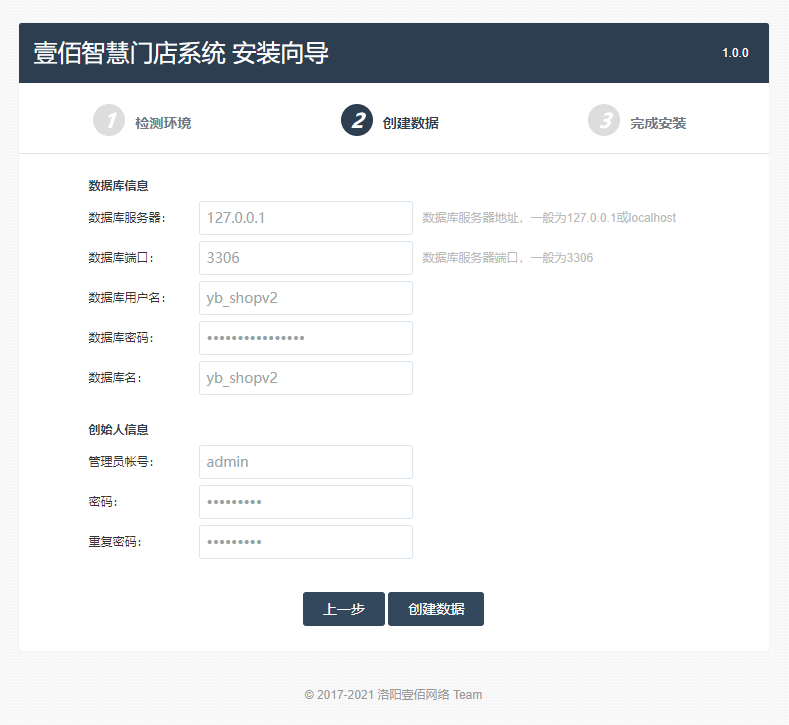The width and height of the screenshot is (789, 725).
Task: Focus the 数据库名 input field
Action: click(x=306, y=378)
